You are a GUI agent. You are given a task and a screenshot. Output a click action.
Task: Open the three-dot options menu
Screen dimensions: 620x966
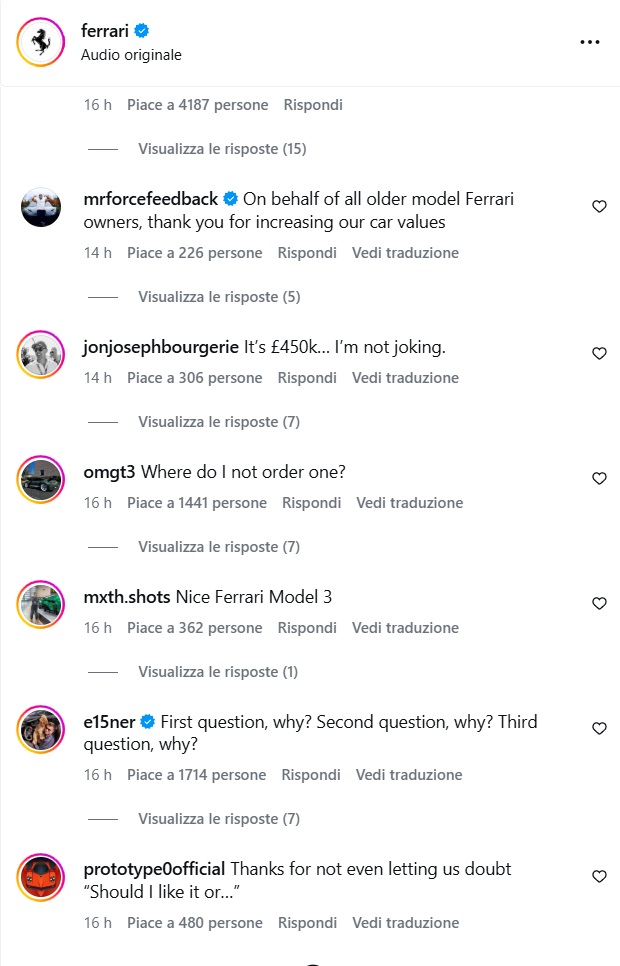point(590,42)
